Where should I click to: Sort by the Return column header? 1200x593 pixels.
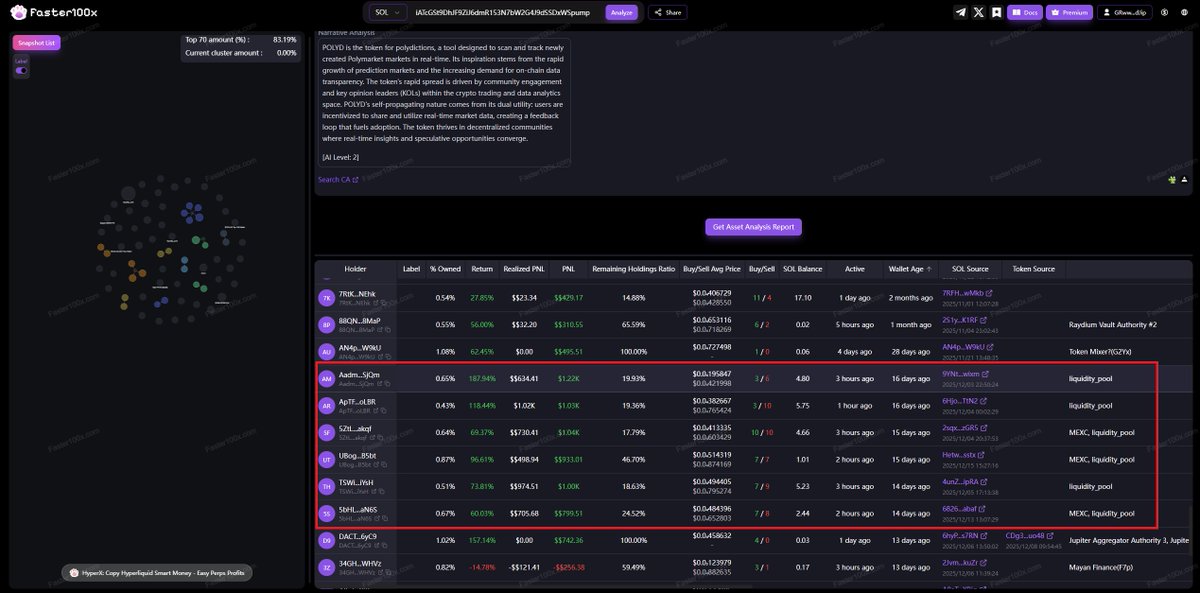[482, 269]
